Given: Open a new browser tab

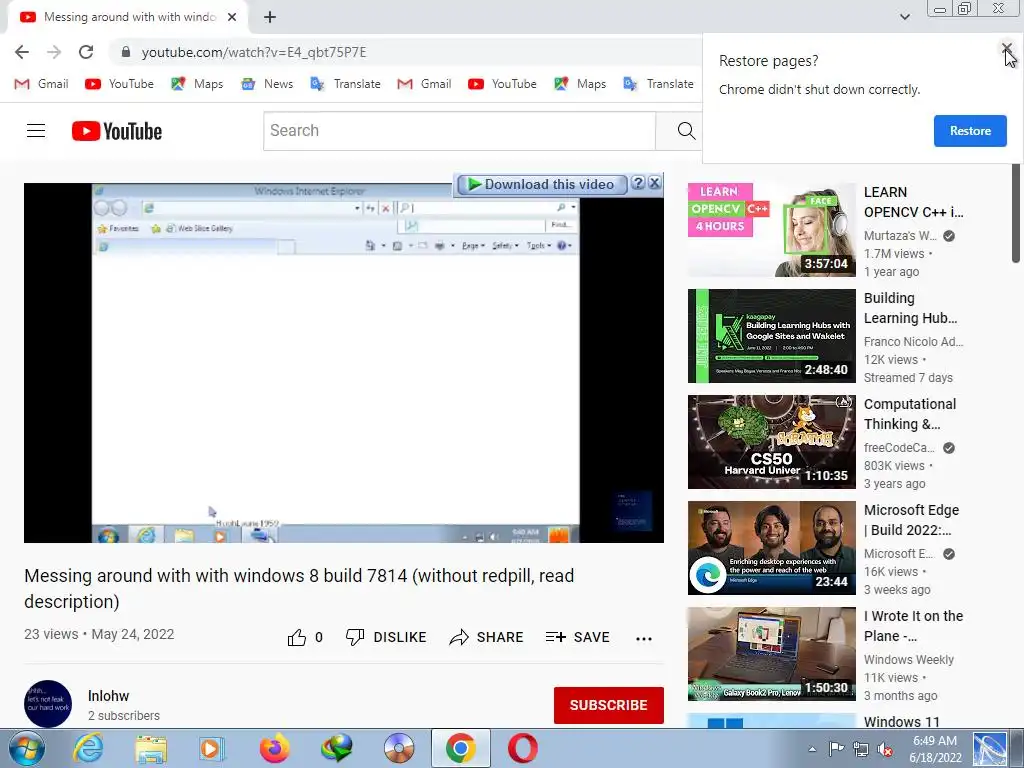Looking at the screenshot, I should point(270,18).
